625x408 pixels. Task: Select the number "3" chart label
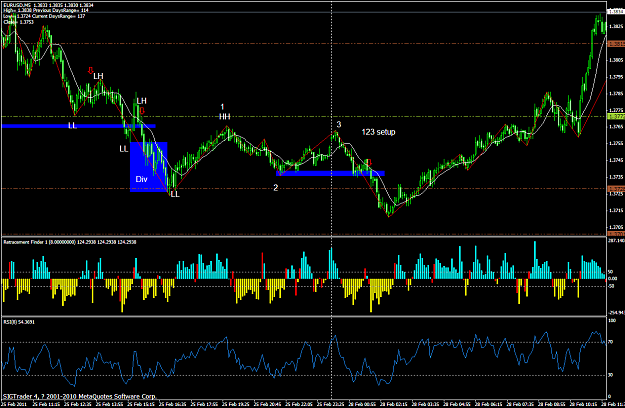pos(338,124)
